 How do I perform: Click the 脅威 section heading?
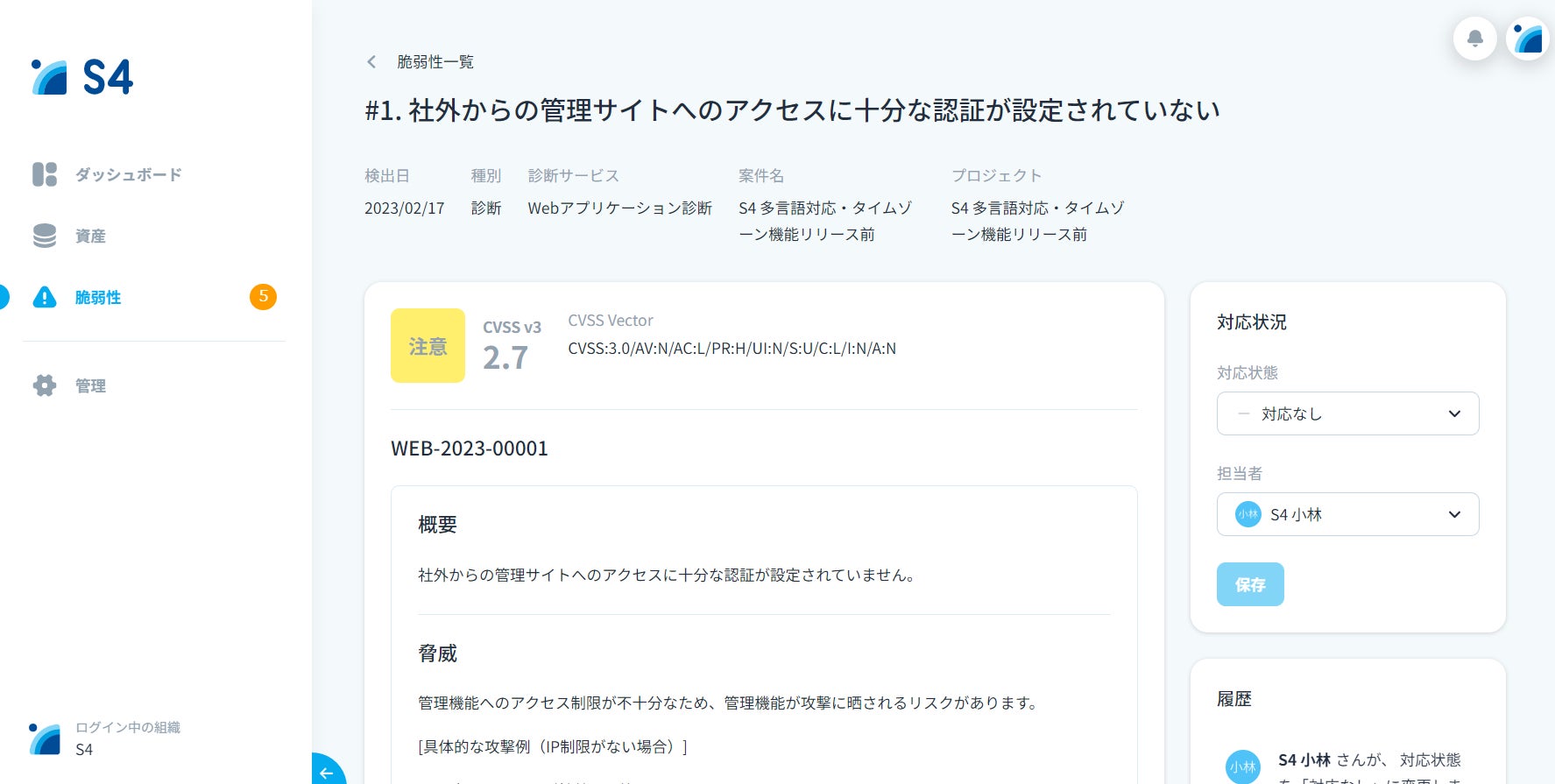(x=437, y=653)
